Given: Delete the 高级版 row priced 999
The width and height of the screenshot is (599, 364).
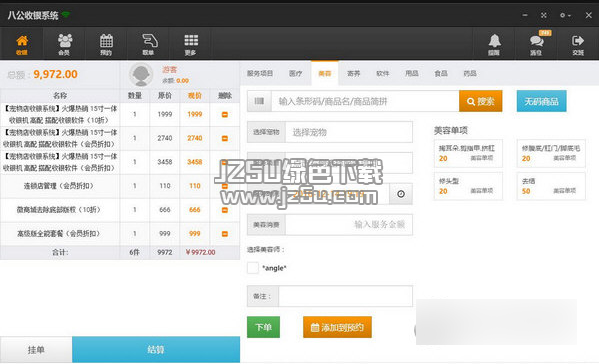Looking at the screenshot, I should (x=225, y=234).
